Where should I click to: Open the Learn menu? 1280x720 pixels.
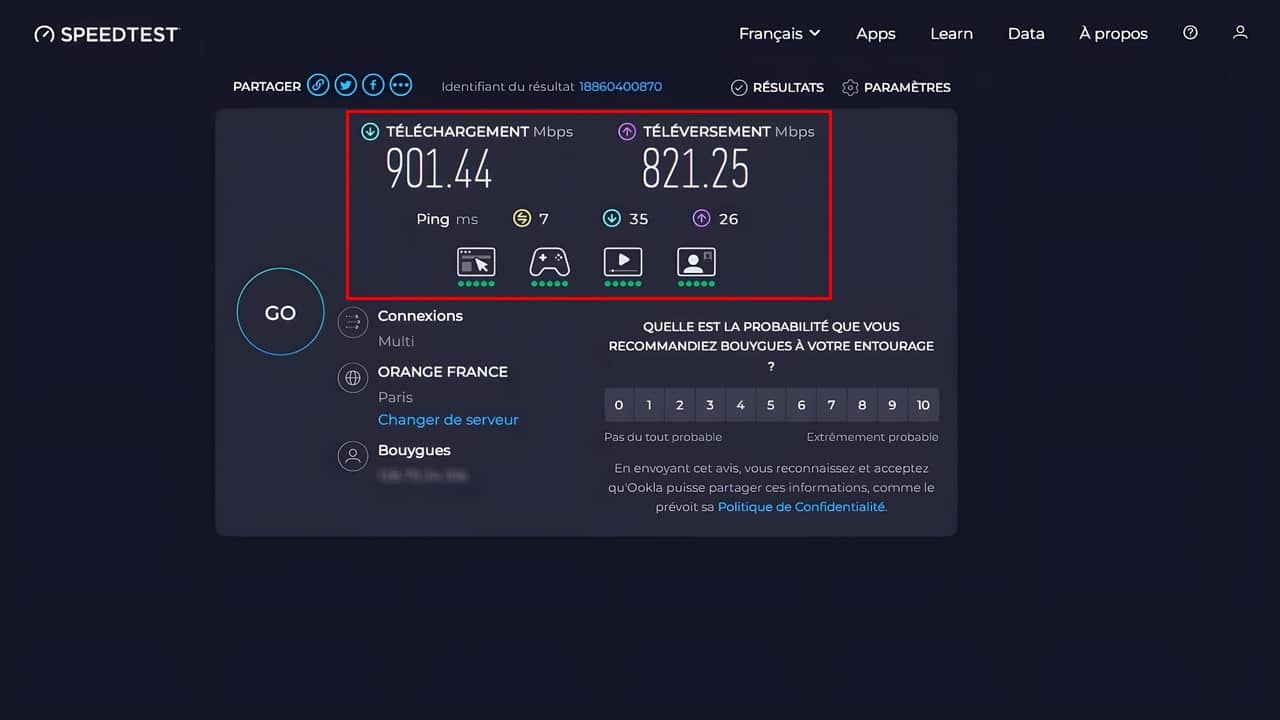point(951,33)
